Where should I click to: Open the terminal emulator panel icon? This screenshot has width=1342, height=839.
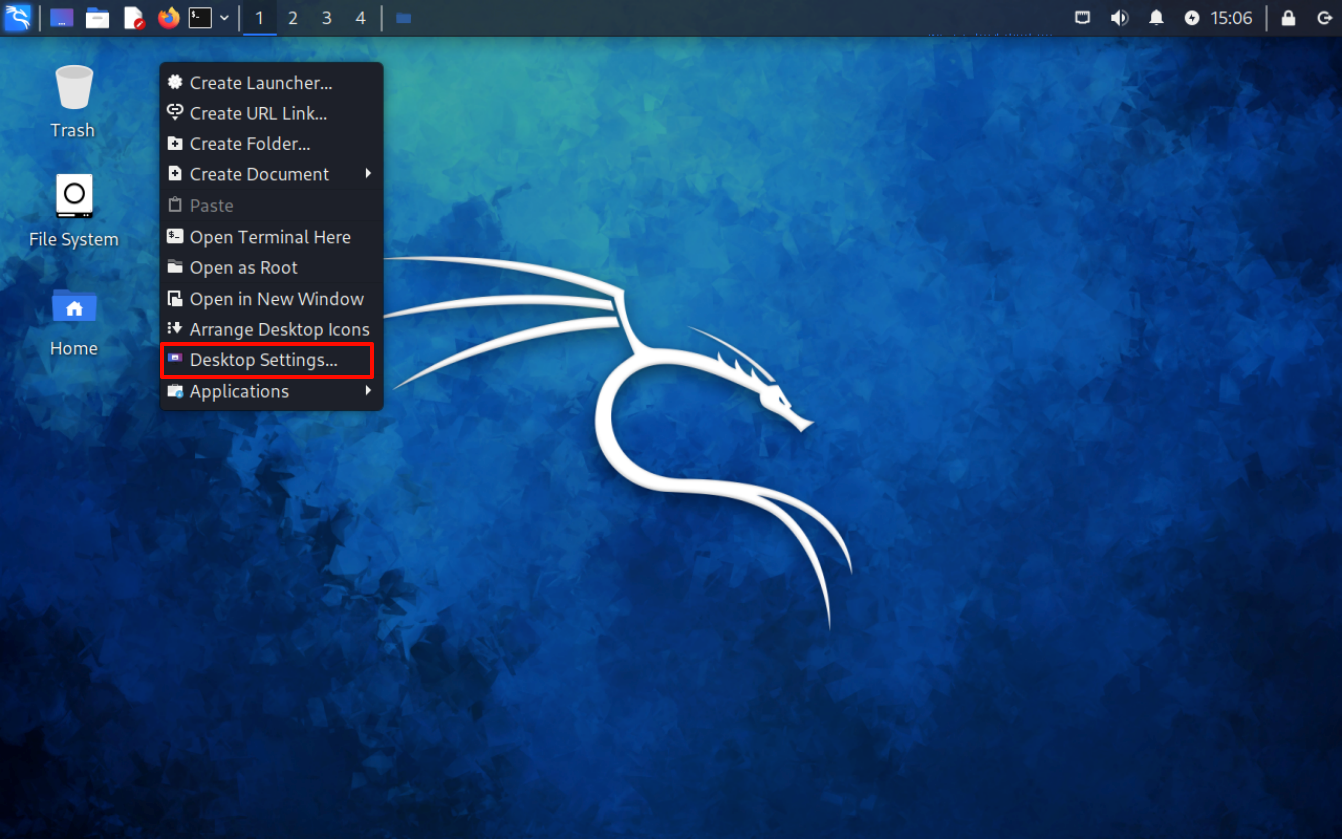201,18
